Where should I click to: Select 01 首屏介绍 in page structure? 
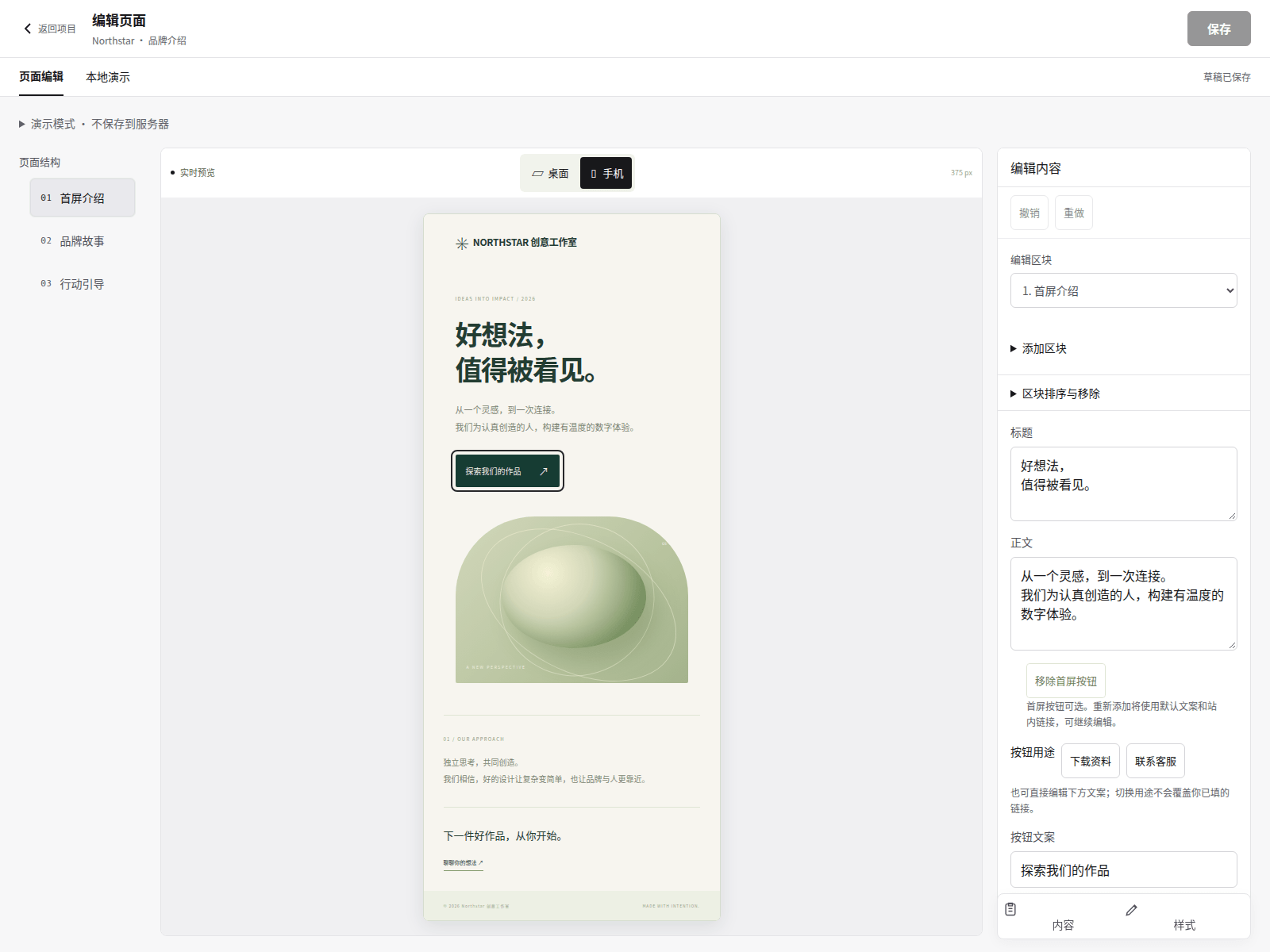[83, 198]
